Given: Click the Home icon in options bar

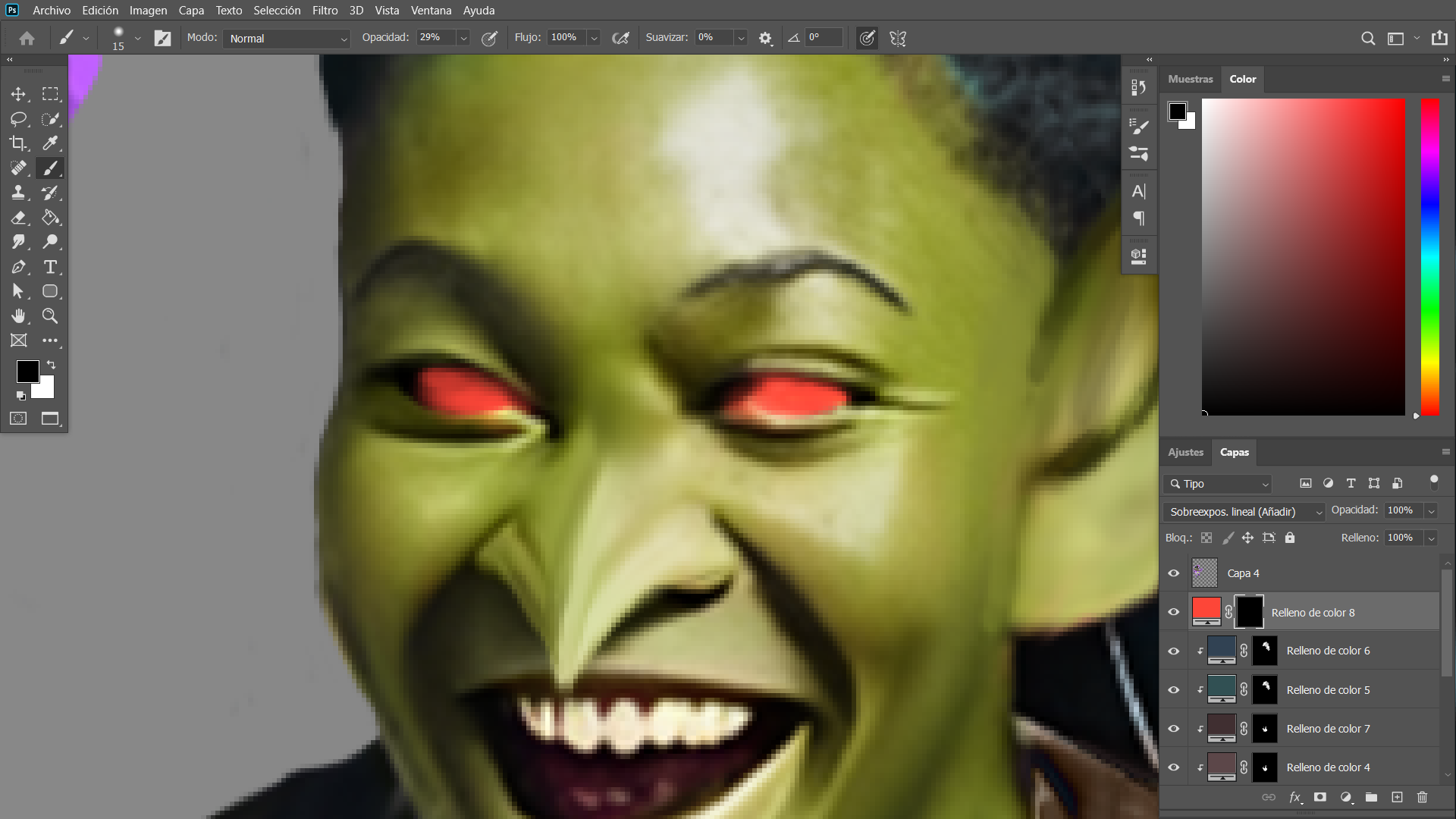Looking at the screenshot, I should point(27,38).
